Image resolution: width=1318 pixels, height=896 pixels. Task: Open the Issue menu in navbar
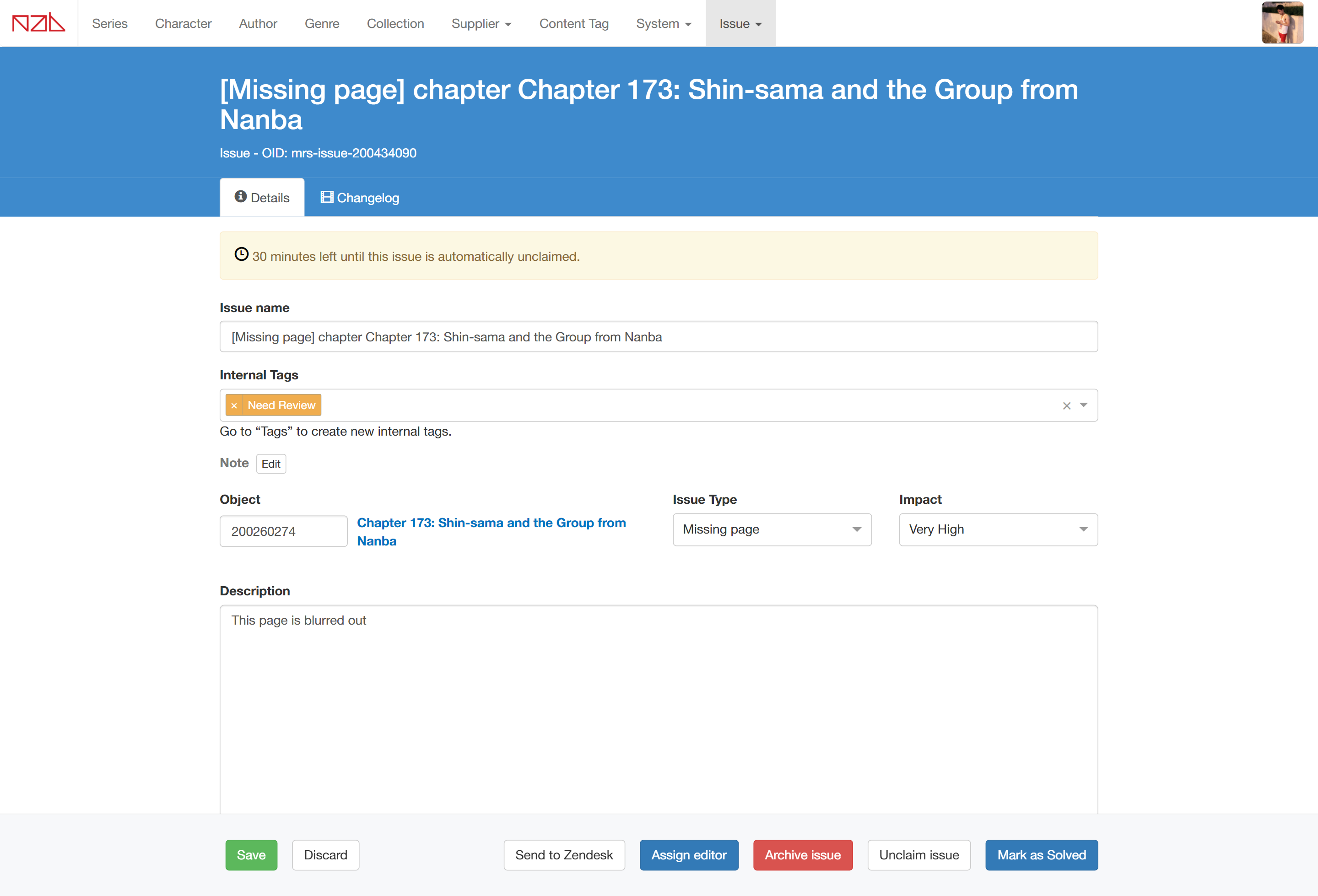(740, 24)
